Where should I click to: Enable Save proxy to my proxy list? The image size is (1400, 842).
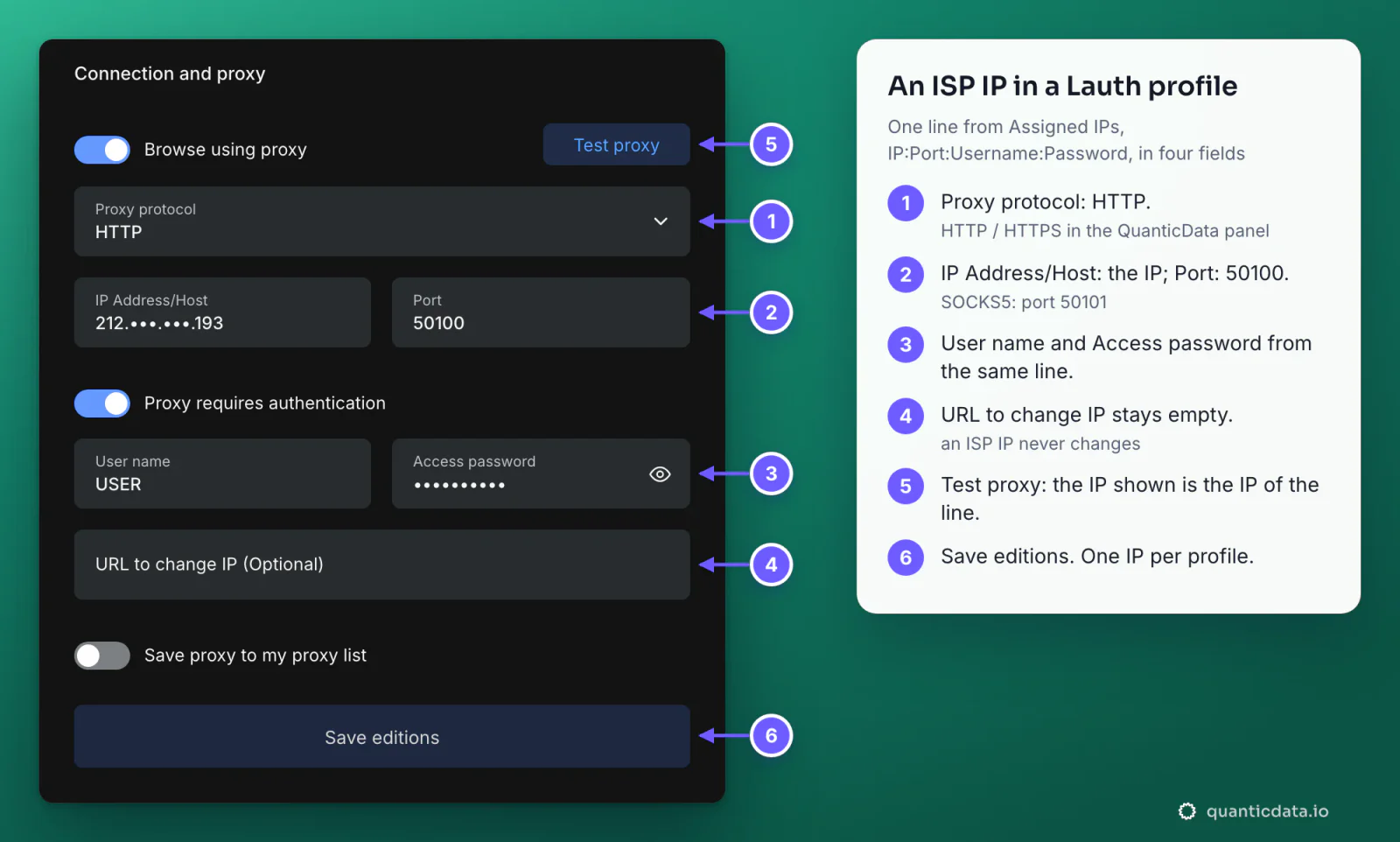(x=102, y=656)
